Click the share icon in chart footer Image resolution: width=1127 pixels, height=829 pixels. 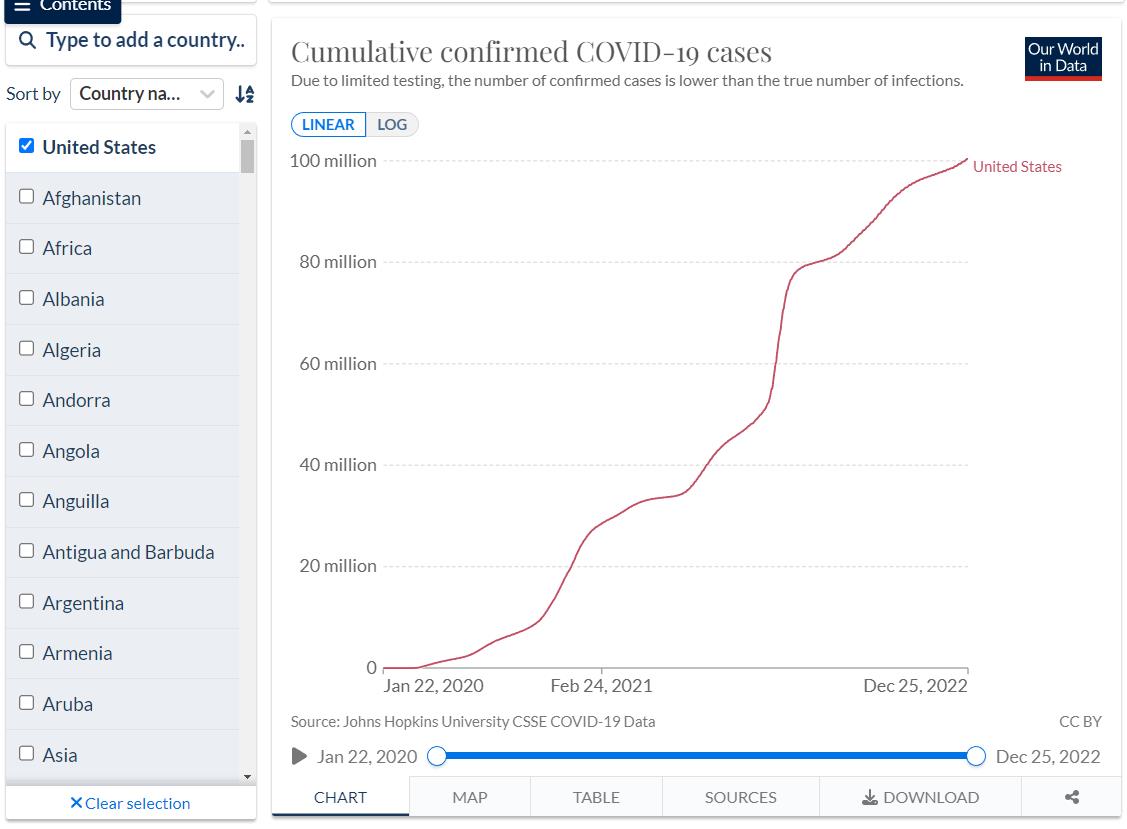point(1071,797)
